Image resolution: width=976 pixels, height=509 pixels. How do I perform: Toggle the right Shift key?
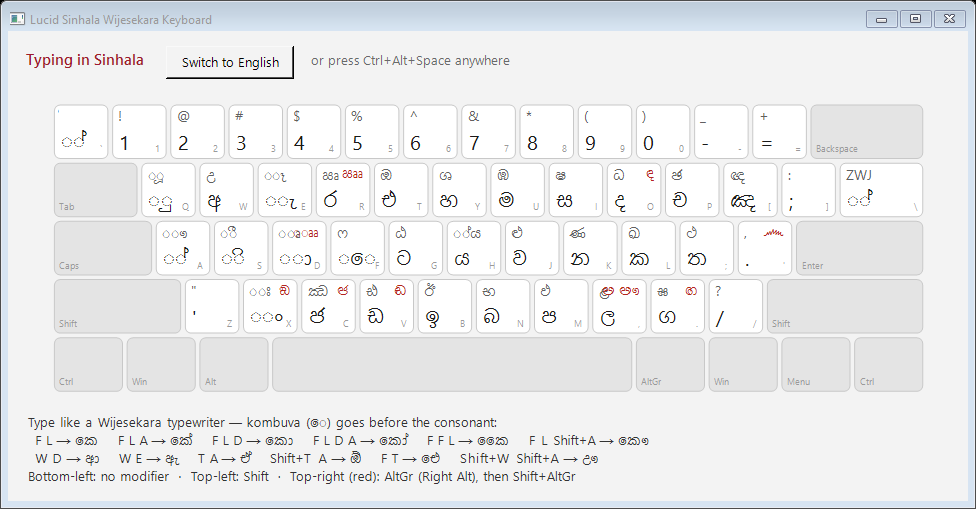point(845,306)
